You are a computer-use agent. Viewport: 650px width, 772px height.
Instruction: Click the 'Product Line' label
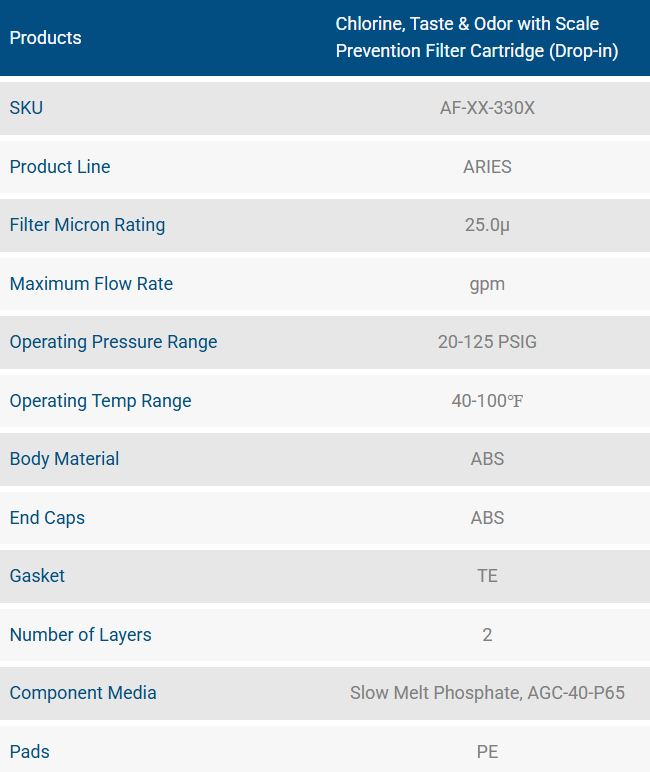[60, 167]
